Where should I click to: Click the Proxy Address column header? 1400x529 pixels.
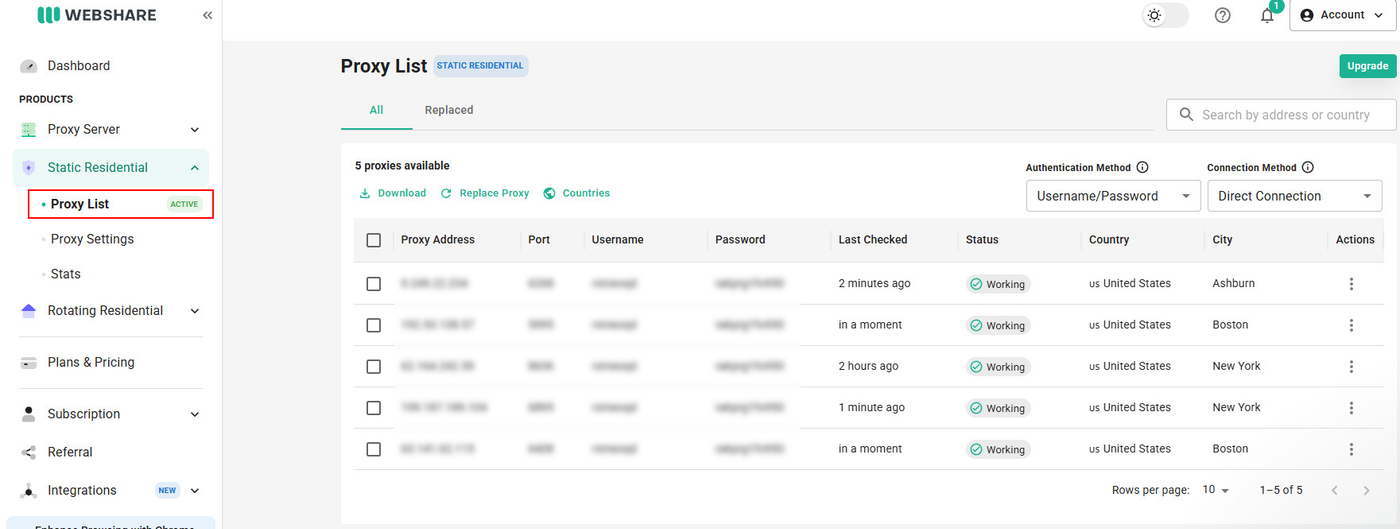[x=438, y=240]
